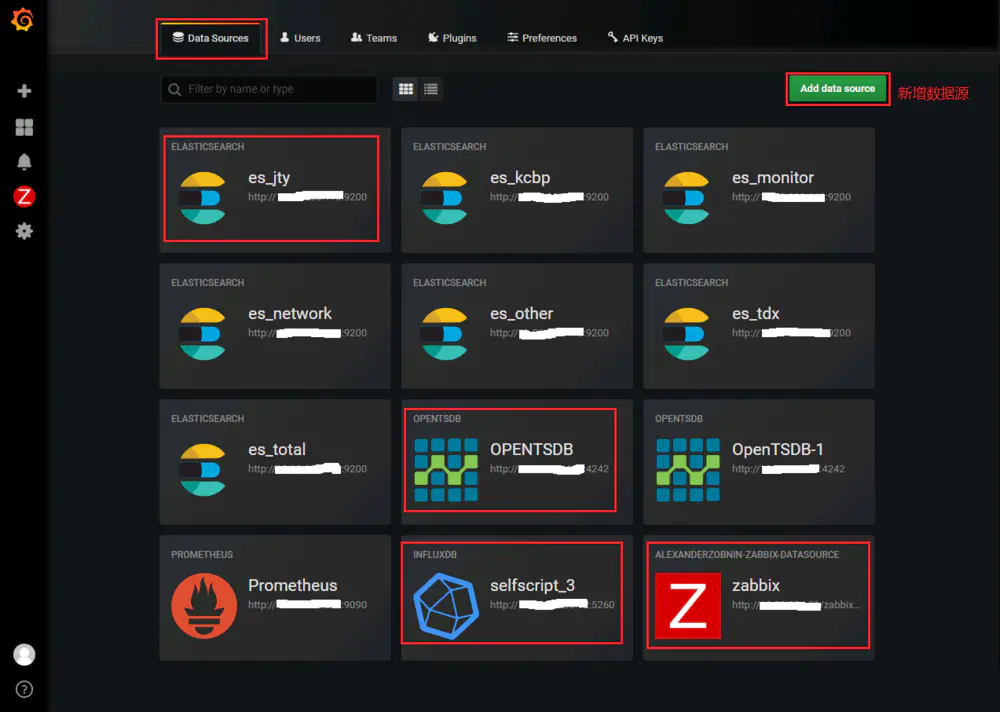Click the es_total Elasticsearch logo
Image resolution: width=1000 pixels, height=712 pixels.
(202, 470)
